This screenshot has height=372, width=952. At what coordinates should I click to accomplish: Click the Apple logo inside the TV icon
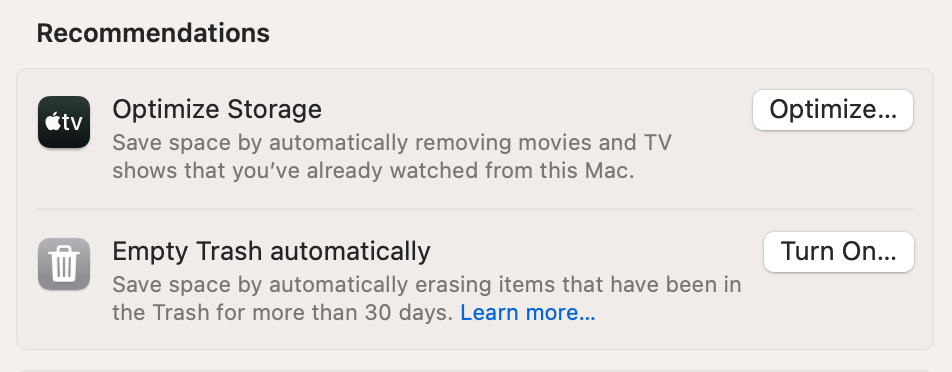53,123
